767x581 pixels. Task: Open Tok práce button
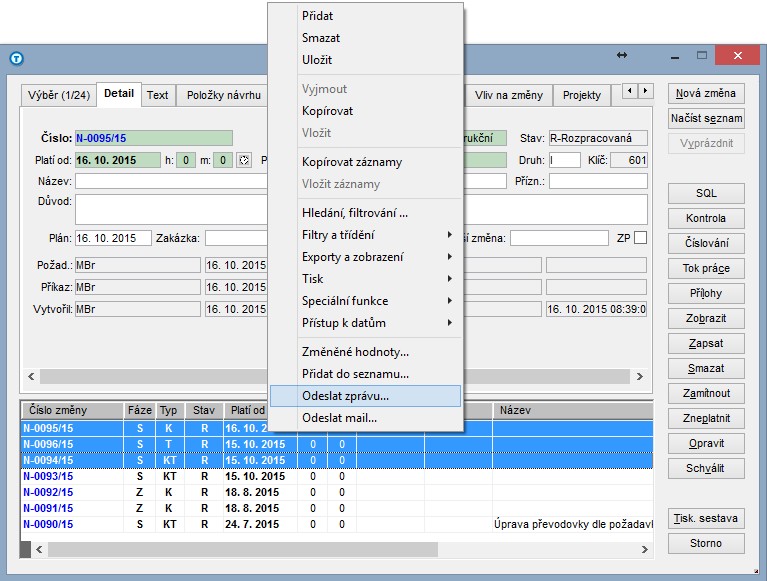point(706,268)
